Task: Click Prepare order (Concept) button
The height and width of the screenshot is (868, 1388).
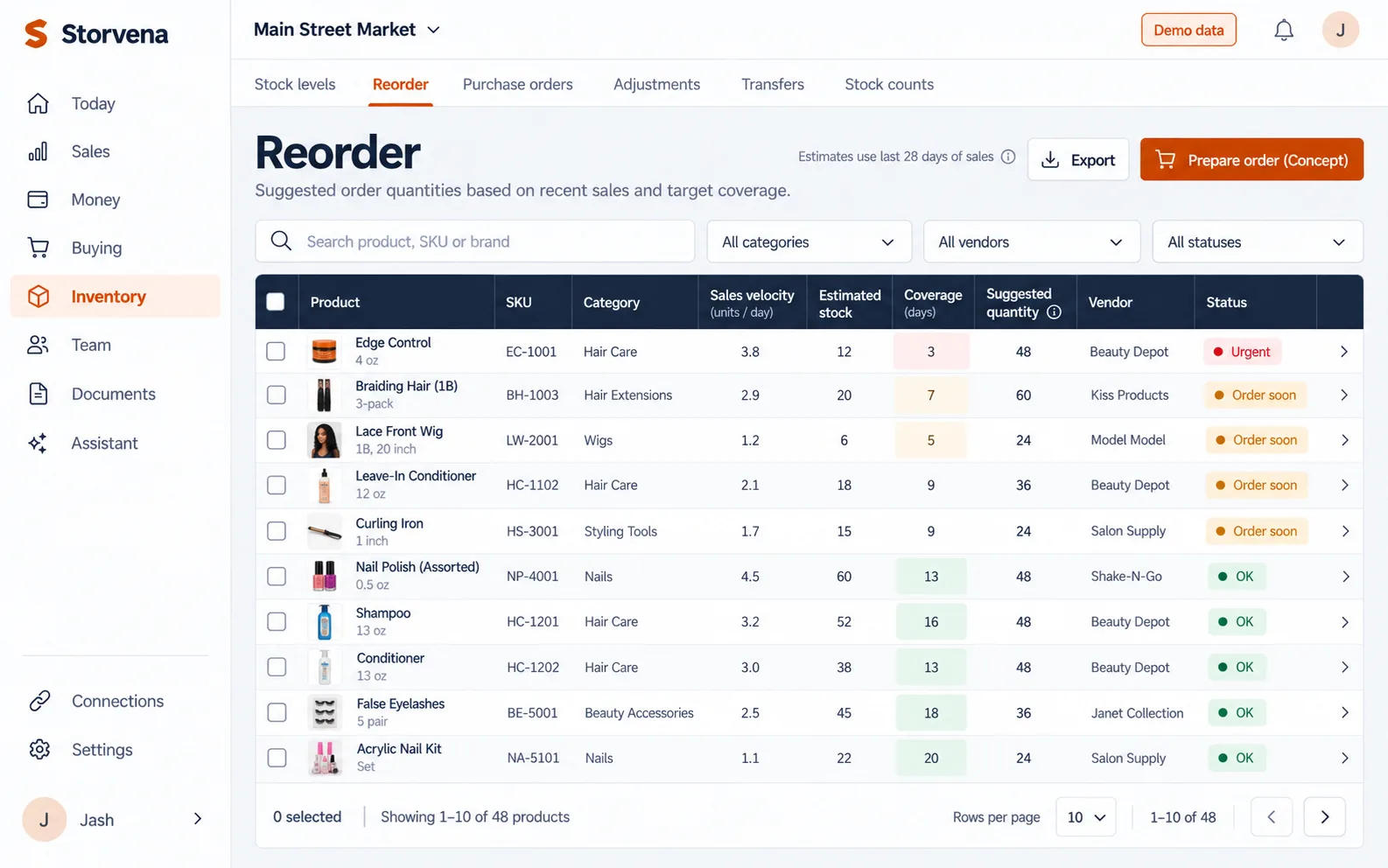Action: point(1251,159)
